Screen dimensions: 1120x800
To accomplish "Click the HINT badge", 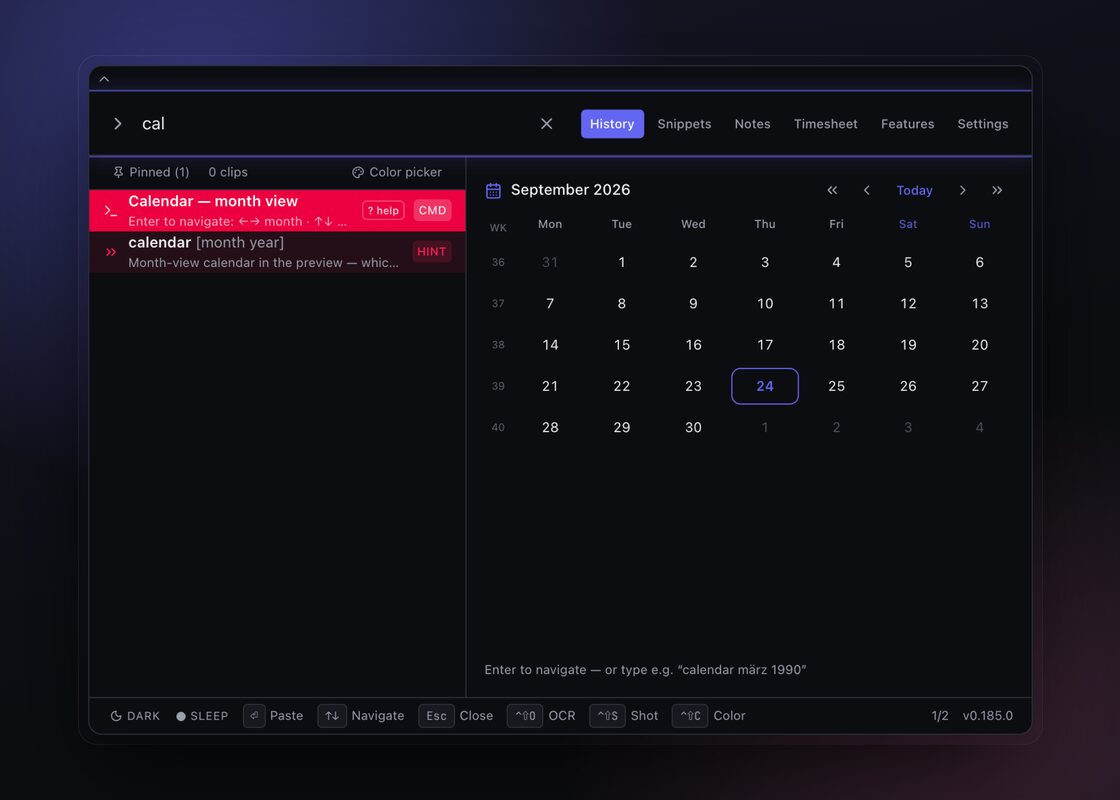I will click(x=431, y=251).
